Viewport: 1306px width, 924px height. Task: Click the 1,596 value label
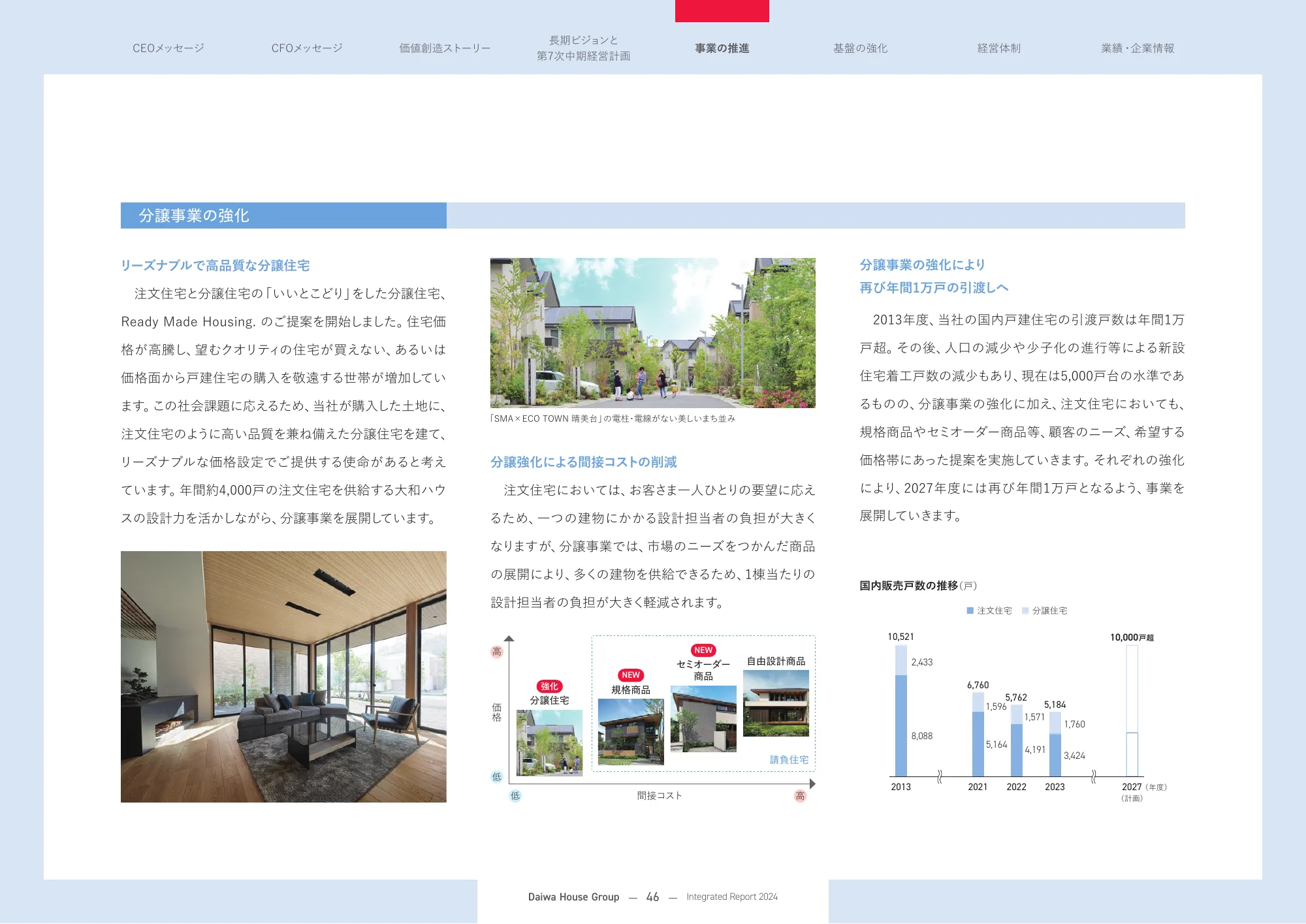pos(996,707)
